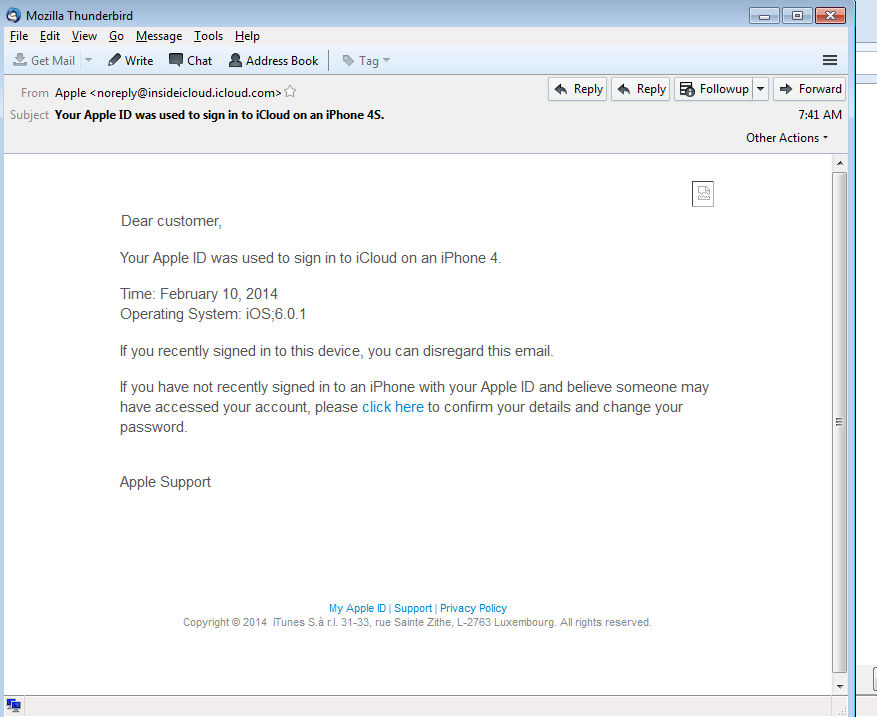This screenshot has width=877, height=717.
Task: Click the 'Time: February 10, 2014' line
Action: pyautogui.click(x=199, y=294)
